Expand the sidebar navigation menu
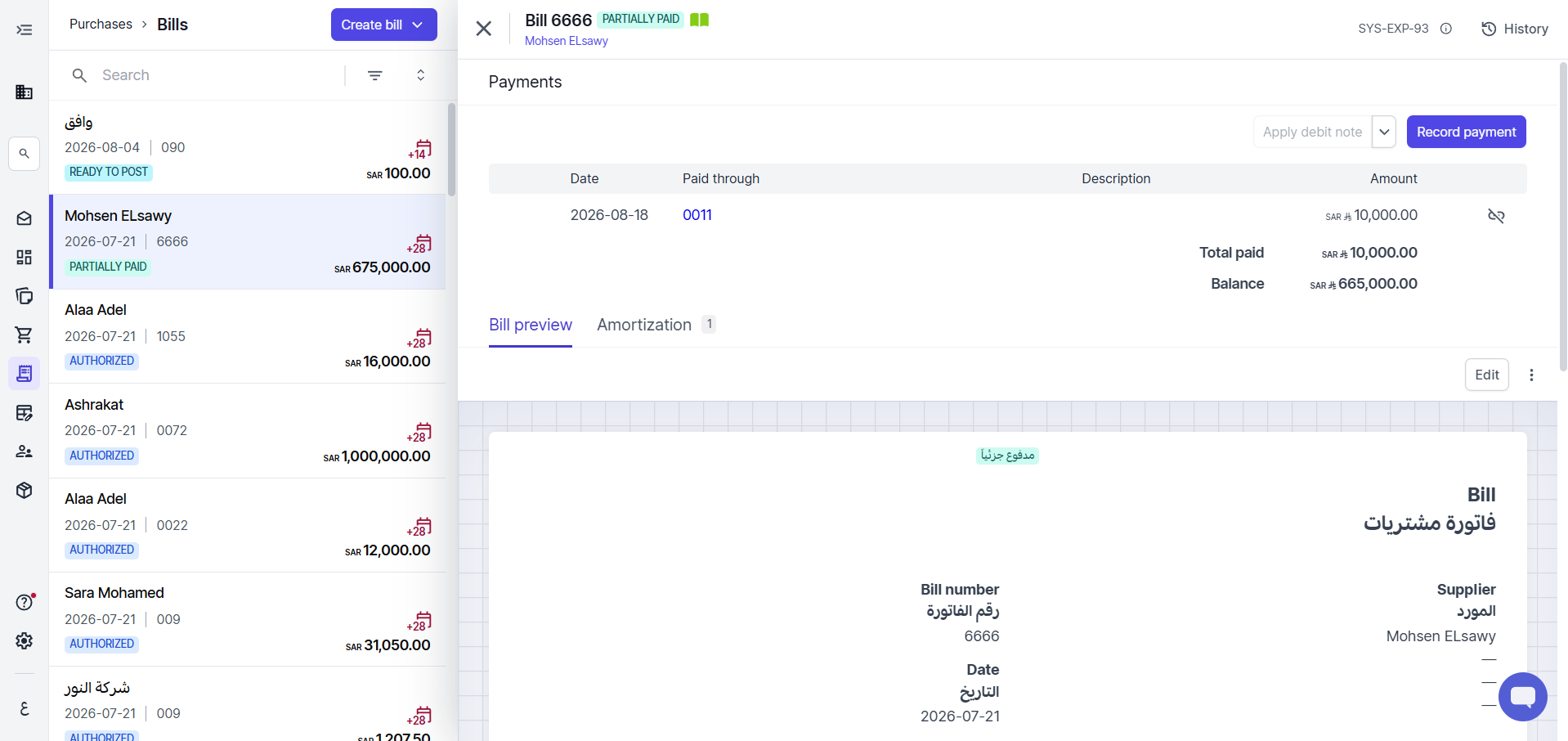This screenshot has width=1568, height=741. (25, 30)
